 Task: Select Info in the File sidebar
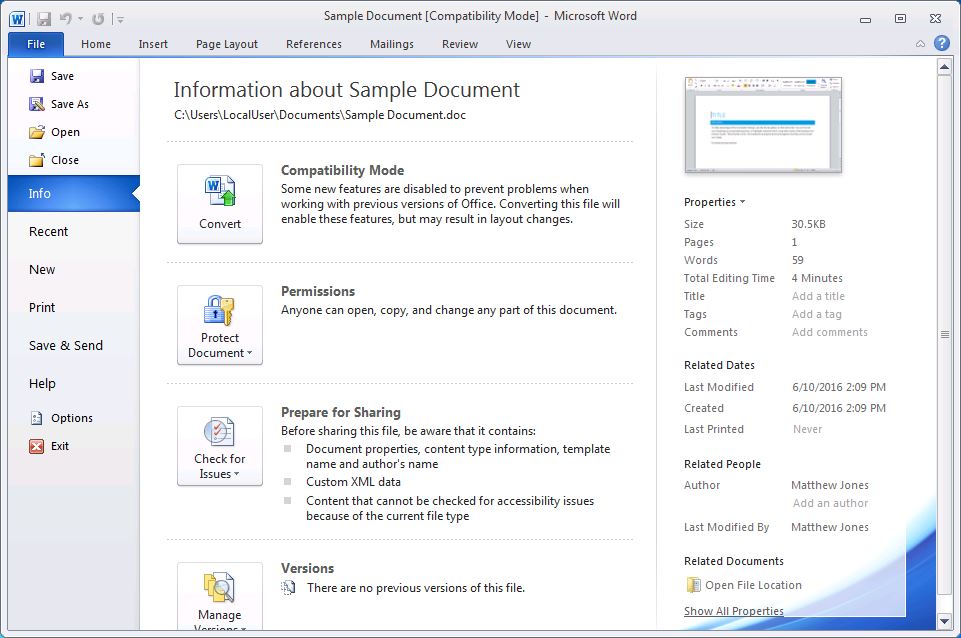coord(74,194)
